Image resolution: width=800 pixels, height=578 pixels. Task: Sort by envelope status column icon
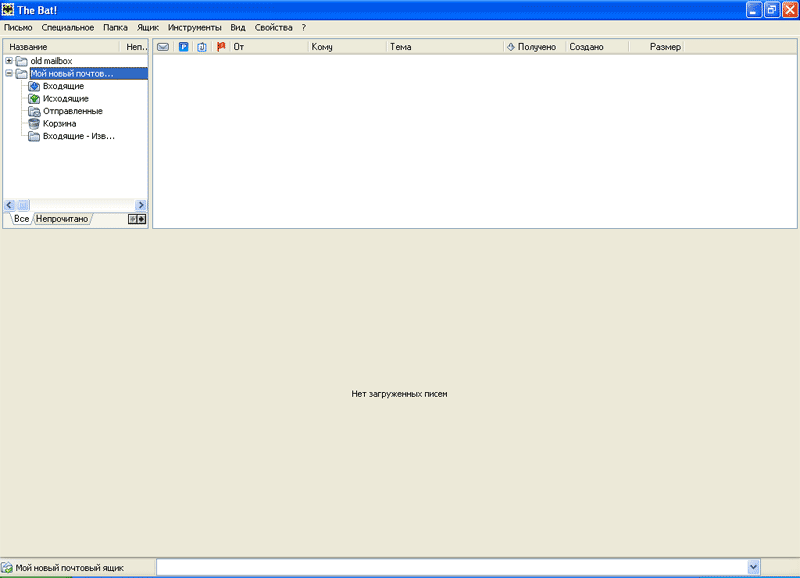[x=163, y=47]
